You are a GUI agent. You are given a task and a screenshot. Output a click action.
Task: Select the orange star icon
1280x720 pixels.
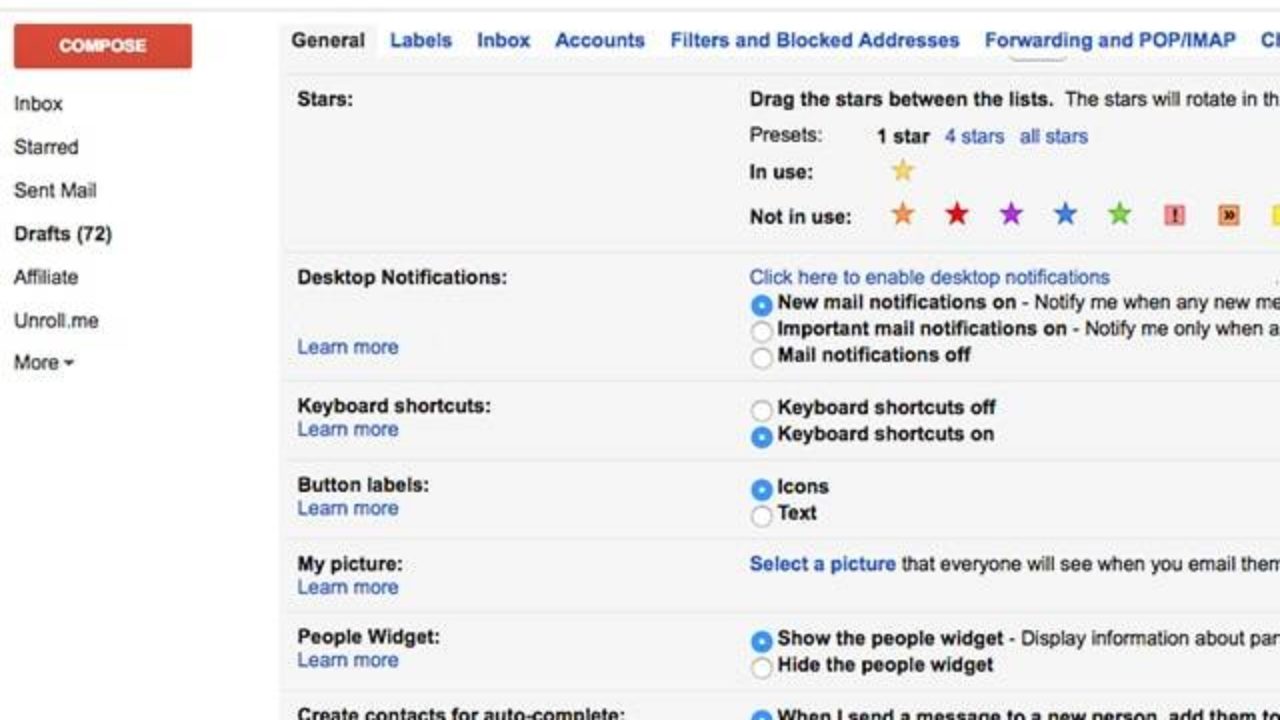point(903,215)
